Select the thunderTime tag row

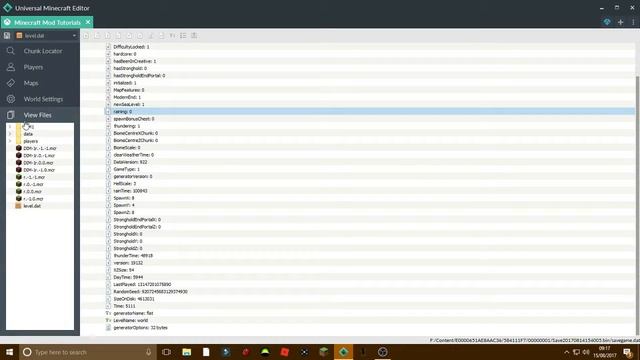[x=133, y=256]
